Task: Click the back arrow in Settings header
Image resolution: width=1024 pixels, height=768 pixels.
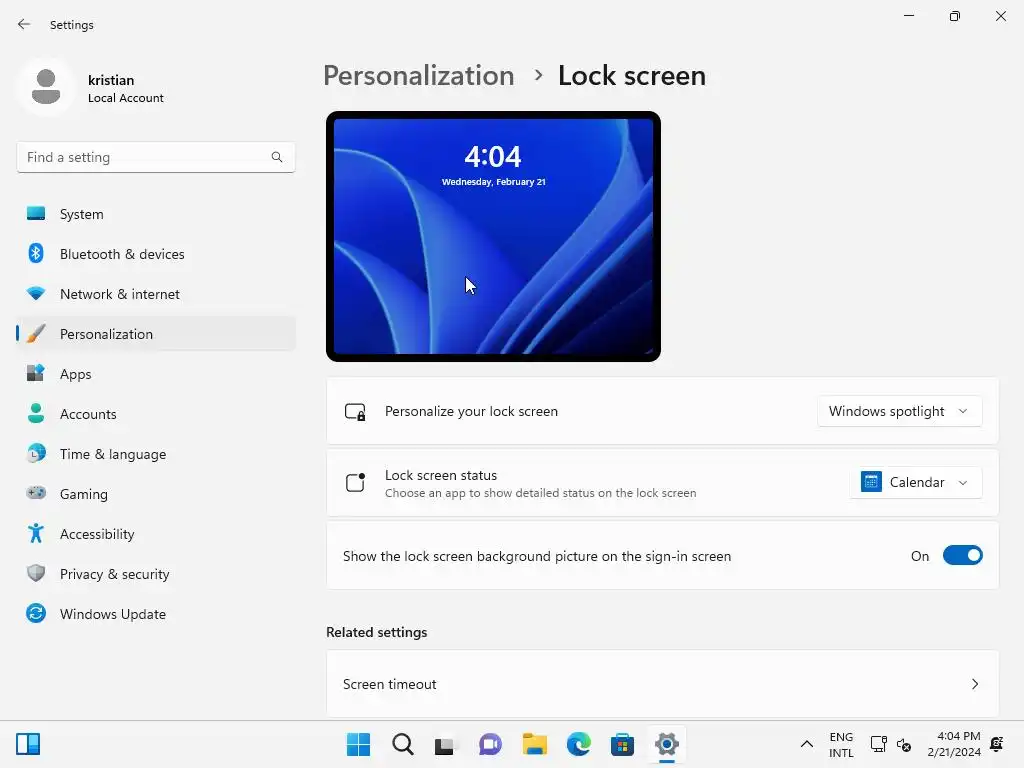Action: pyautogui.click(x=24, y=25)
